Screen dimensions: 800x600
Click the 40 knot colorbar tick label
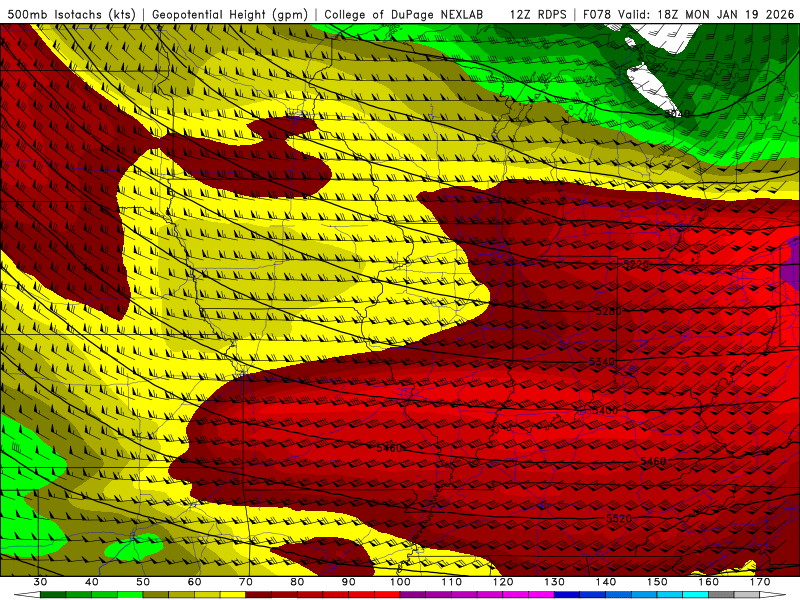(92, 582)
